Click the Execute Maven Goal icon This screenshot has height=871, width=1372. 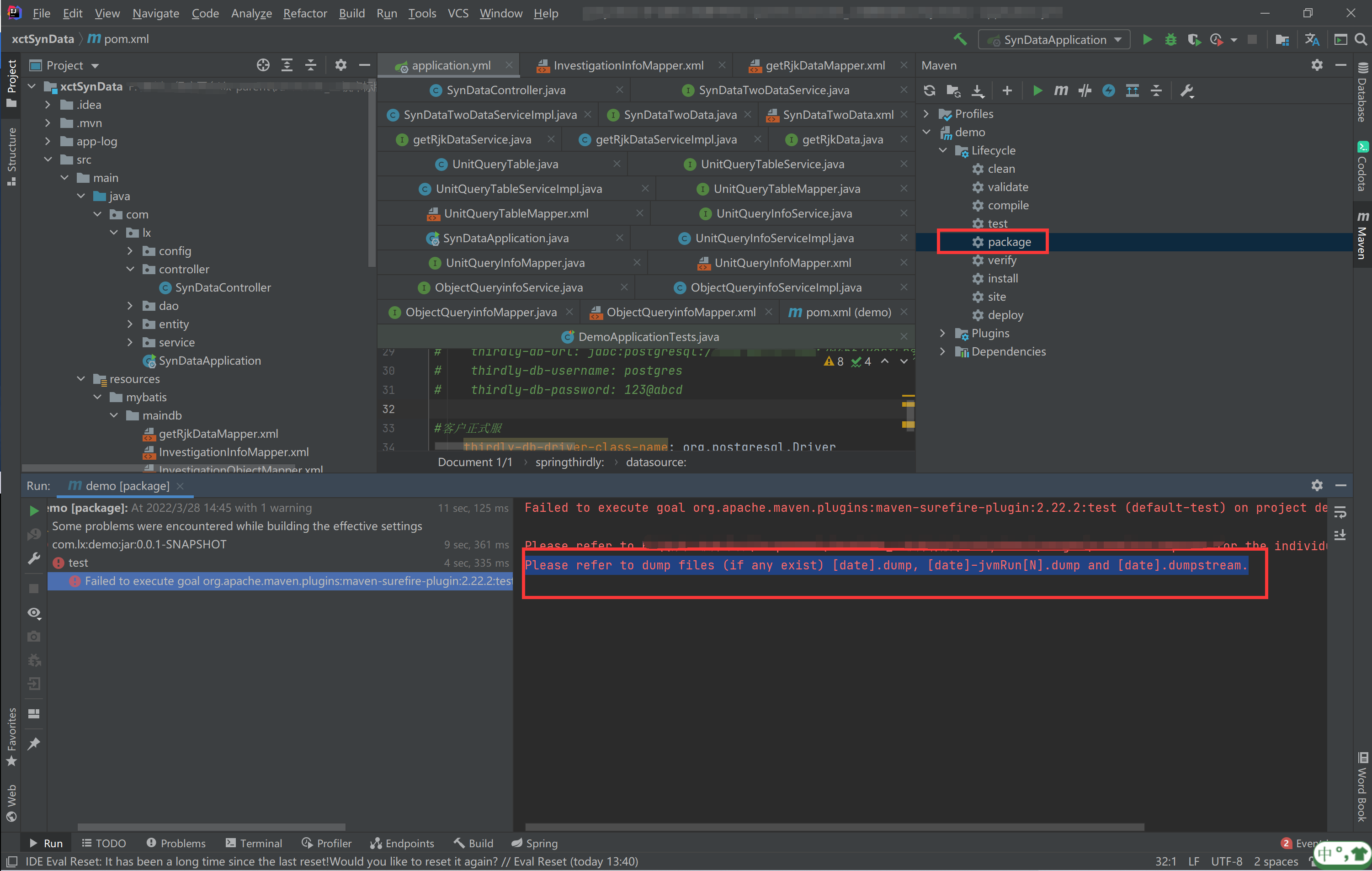coord(1060,90)
